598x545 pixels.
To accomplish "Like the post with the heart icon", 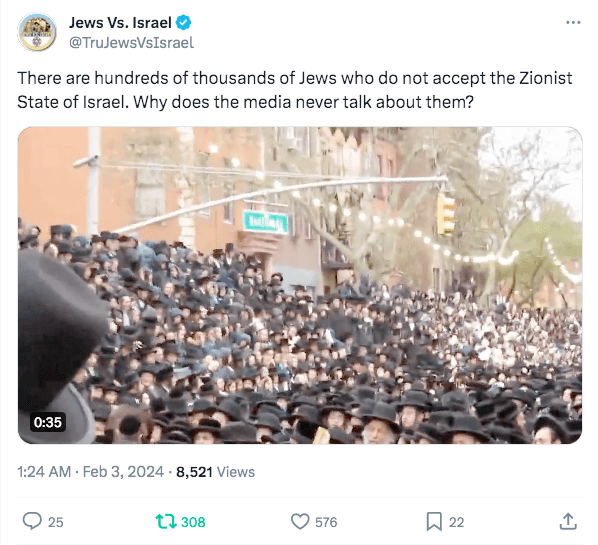I will click(300, 521).
